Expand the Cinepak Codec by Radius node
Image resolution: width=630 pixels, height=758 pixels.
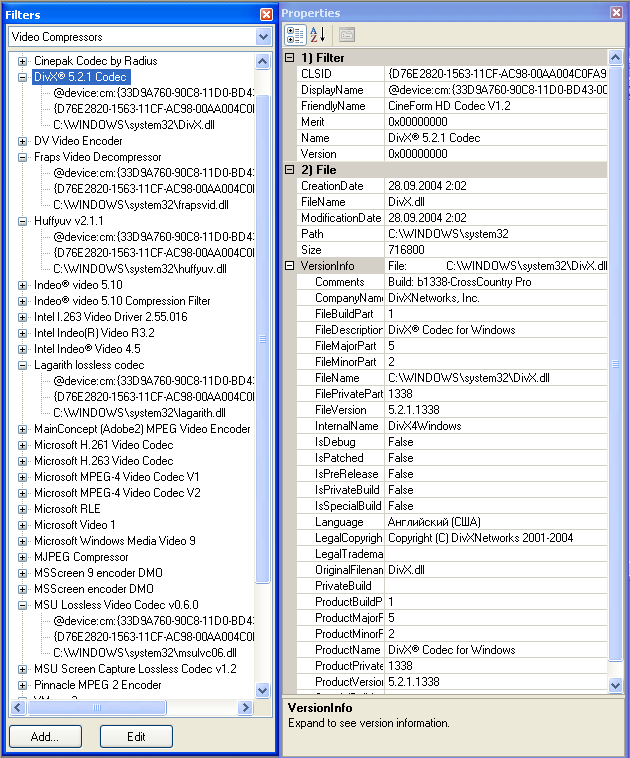22,61
